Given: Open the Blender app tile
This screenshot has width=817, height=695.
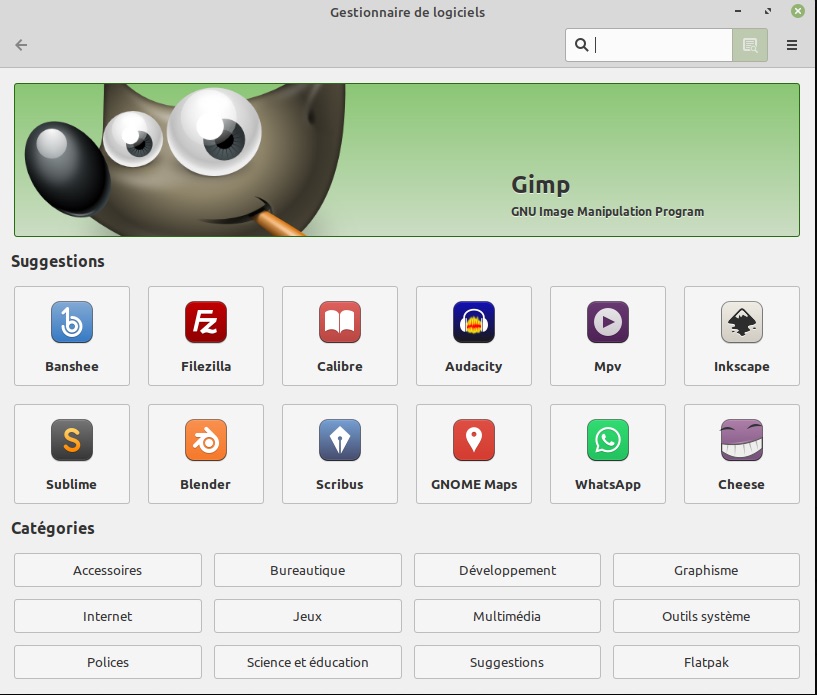Looking at the screenshot, I should 206,454.
